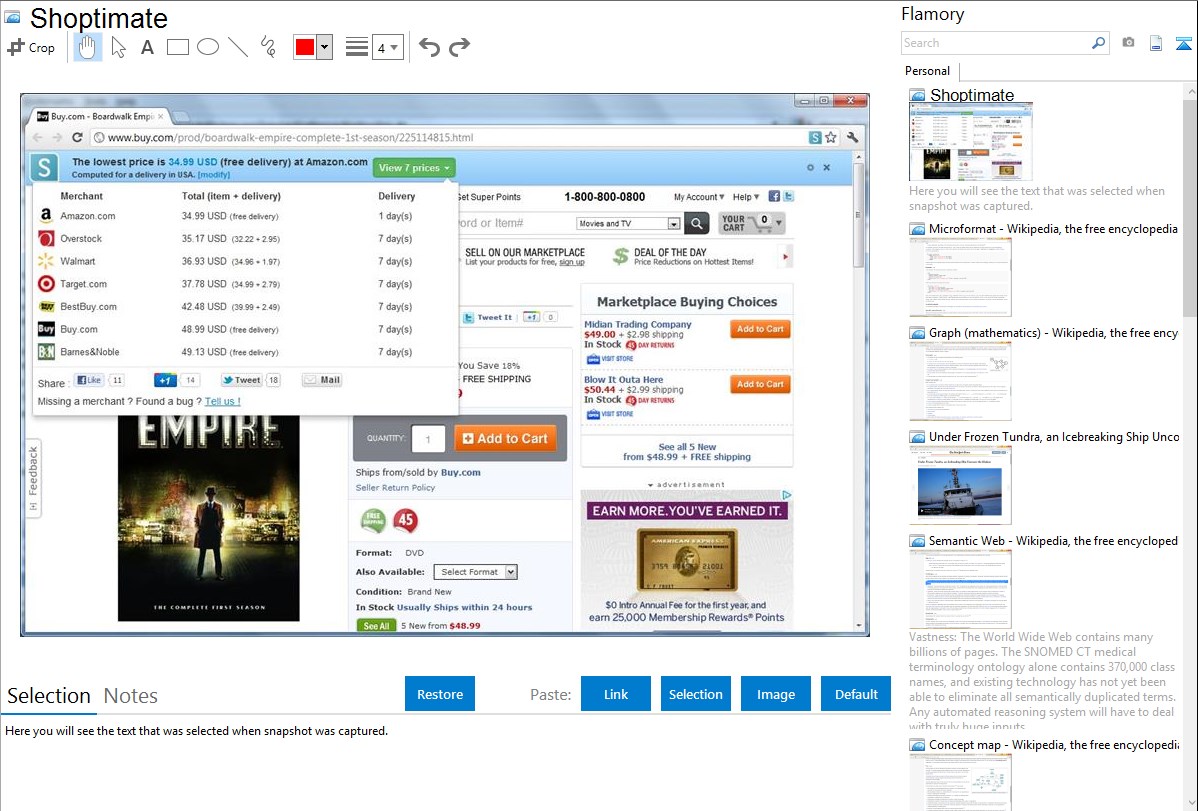The height and width of the screenshot is (811, 1198).
Task: Expand the My Account menu
Action: (x=698, y=197)
